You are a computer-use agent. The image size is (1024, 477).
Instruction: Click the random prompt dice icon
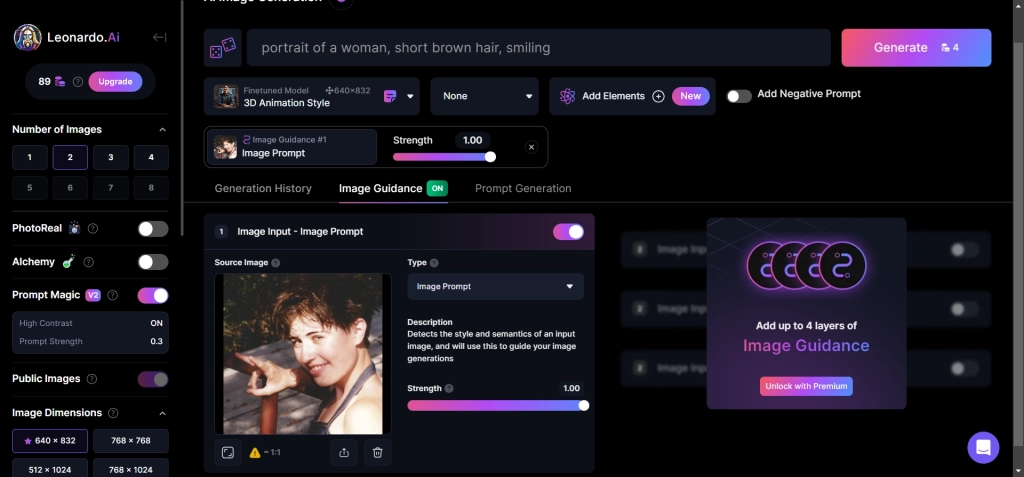point(223,48)
